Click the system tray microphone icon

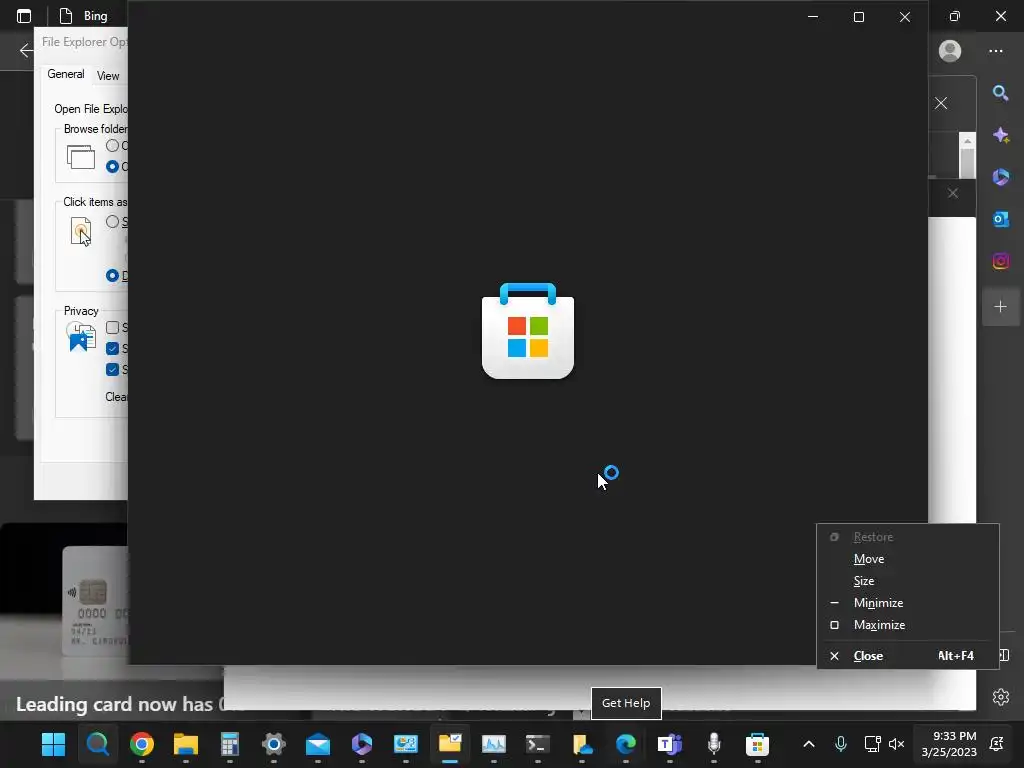coord(841,744)
